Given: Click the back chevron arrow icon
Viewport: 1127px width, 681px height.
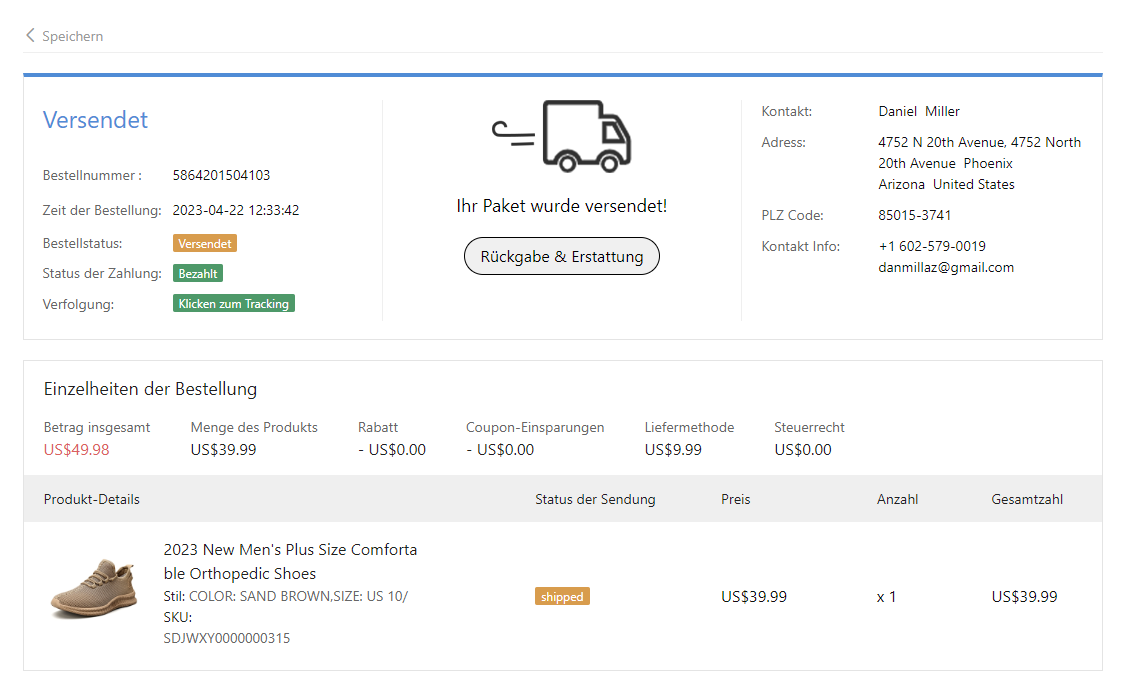Looking at the screenshot, I should (31, 36).
